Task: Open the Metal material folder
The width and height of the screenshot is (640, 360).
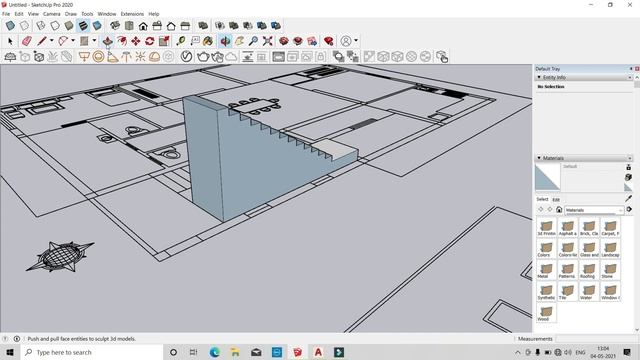Action: [546, 271]
